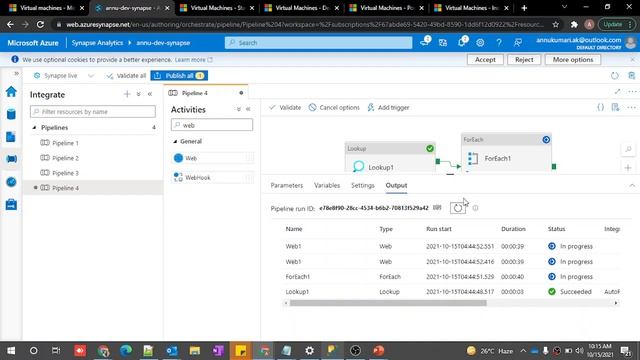The width and height of the screenshot is (640, 360).
Task: Click Add trigger
Action: (388, 107)
